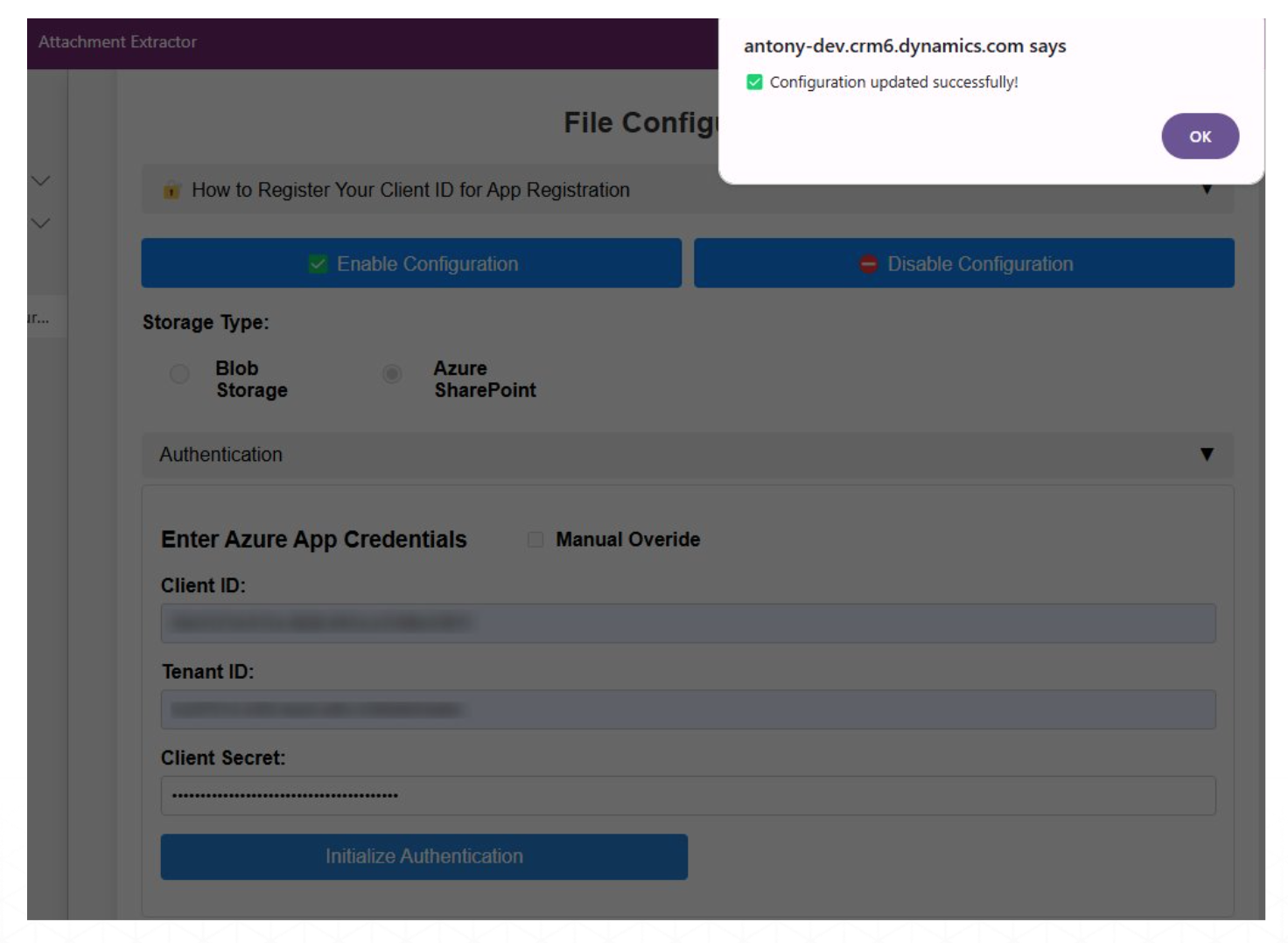
Task: Click the red stop icon on Disable Configuration
Action: coord(868,264)
